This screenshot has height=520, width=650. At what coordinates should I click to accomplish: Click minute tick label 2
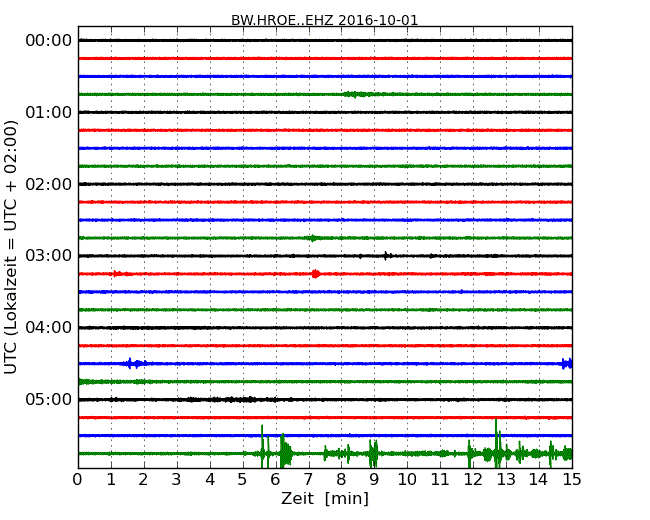pyautogui.click(x=143, y=480)
